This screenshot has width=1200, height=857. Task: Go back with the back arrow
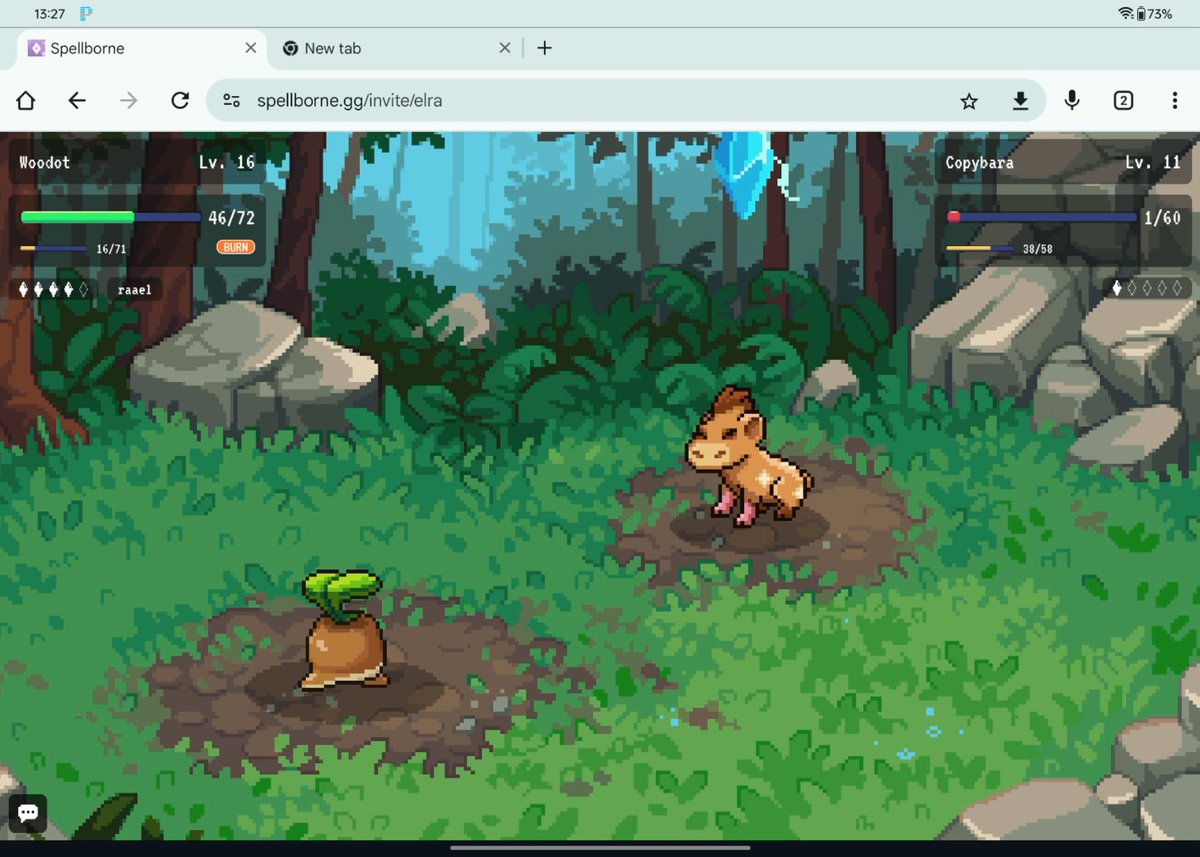[x=77, y=100]
